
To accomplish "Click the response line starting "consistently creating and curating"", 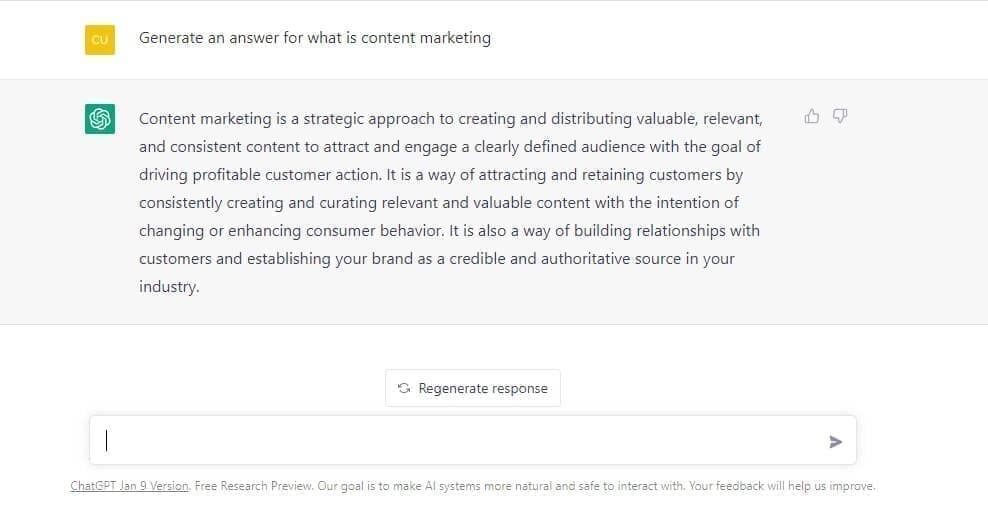I will pyautogui.click(x=439, y=202).
